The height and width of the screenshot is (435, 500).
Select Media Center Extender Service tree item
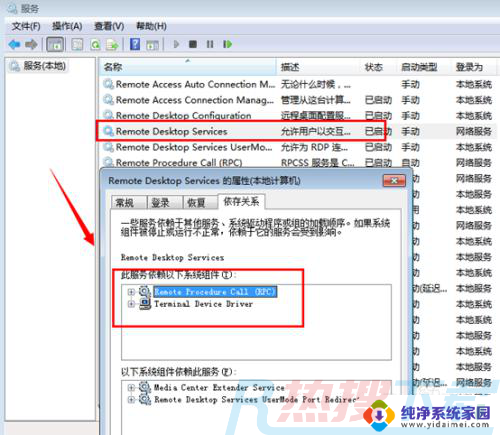219,387
